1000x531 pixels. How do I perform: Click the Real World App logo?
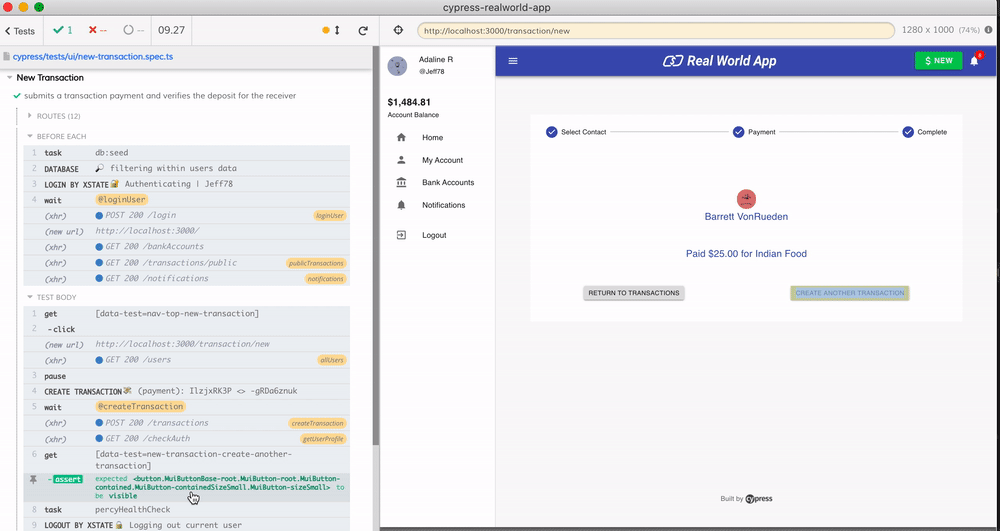coord(719,61)
